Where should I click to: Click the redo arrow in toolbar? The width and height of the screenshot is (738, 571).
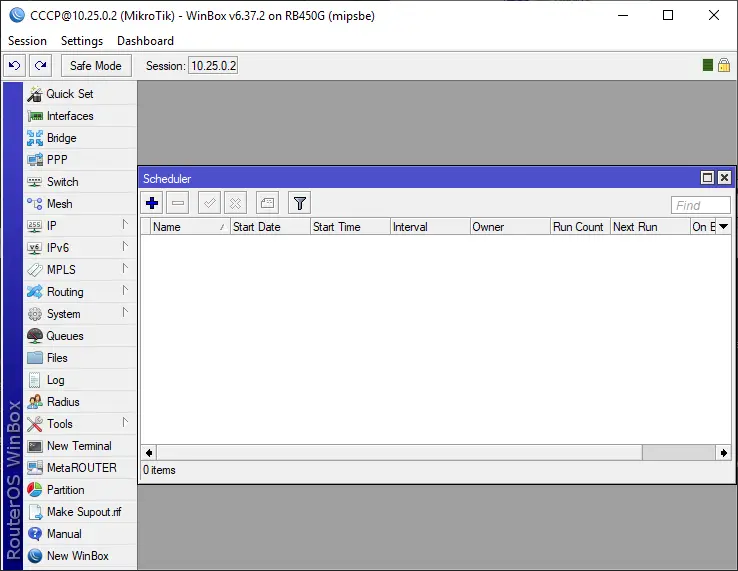(40, 65)
